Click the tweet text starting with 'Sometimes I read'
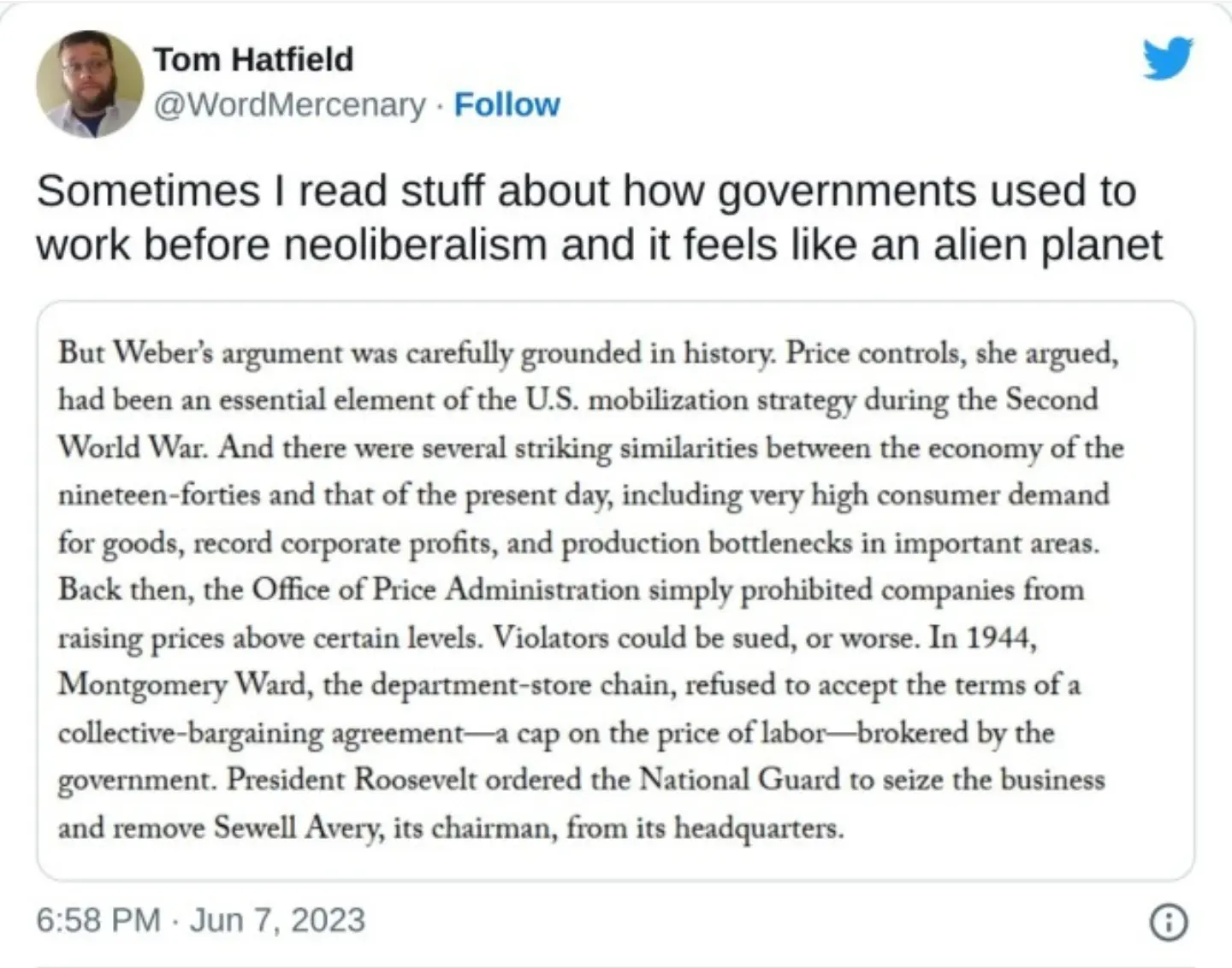 (x=599, y=217)
